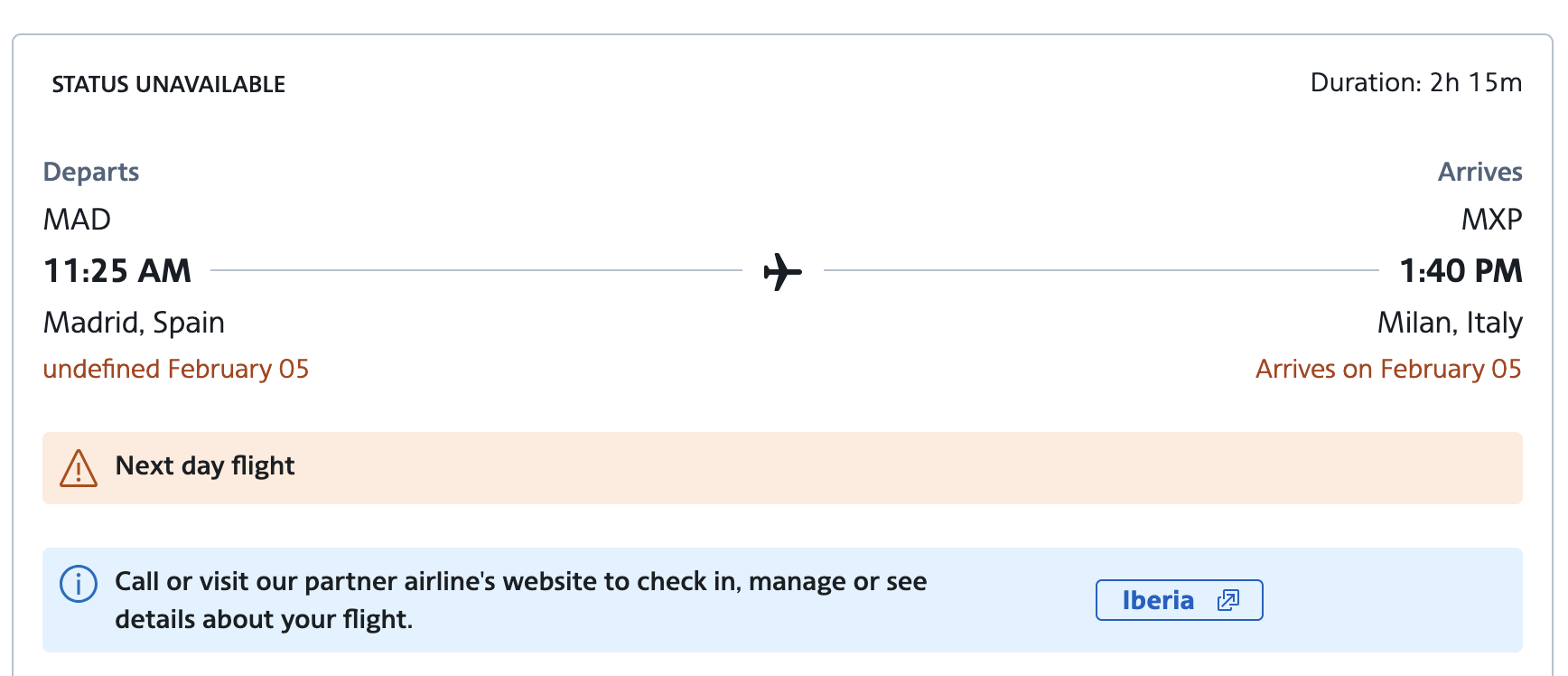Click the airplane icon between the flight times
1568x676 pixels.
pos(782,271)
